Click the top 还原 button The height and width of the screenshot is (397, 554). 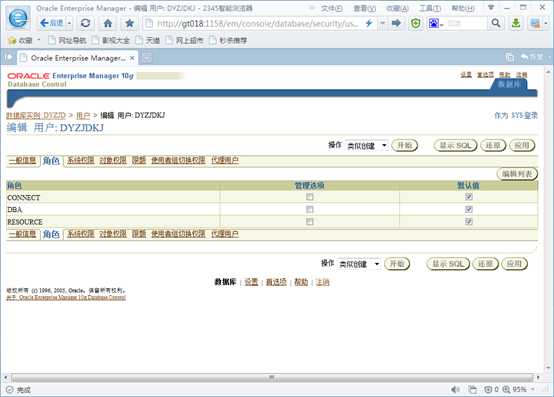(493, 146)
